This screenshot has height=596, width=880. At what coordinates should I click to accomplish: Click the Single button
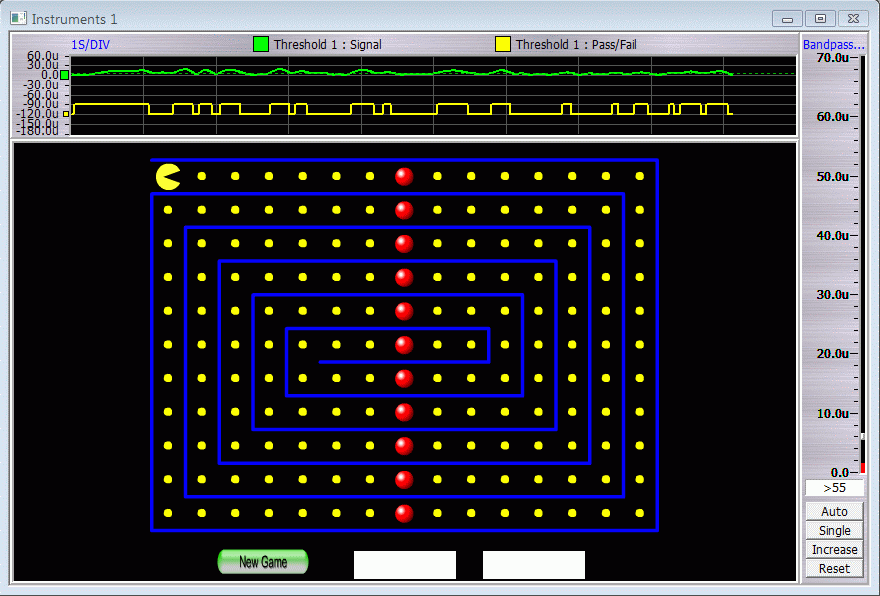(x=834, y=530)
